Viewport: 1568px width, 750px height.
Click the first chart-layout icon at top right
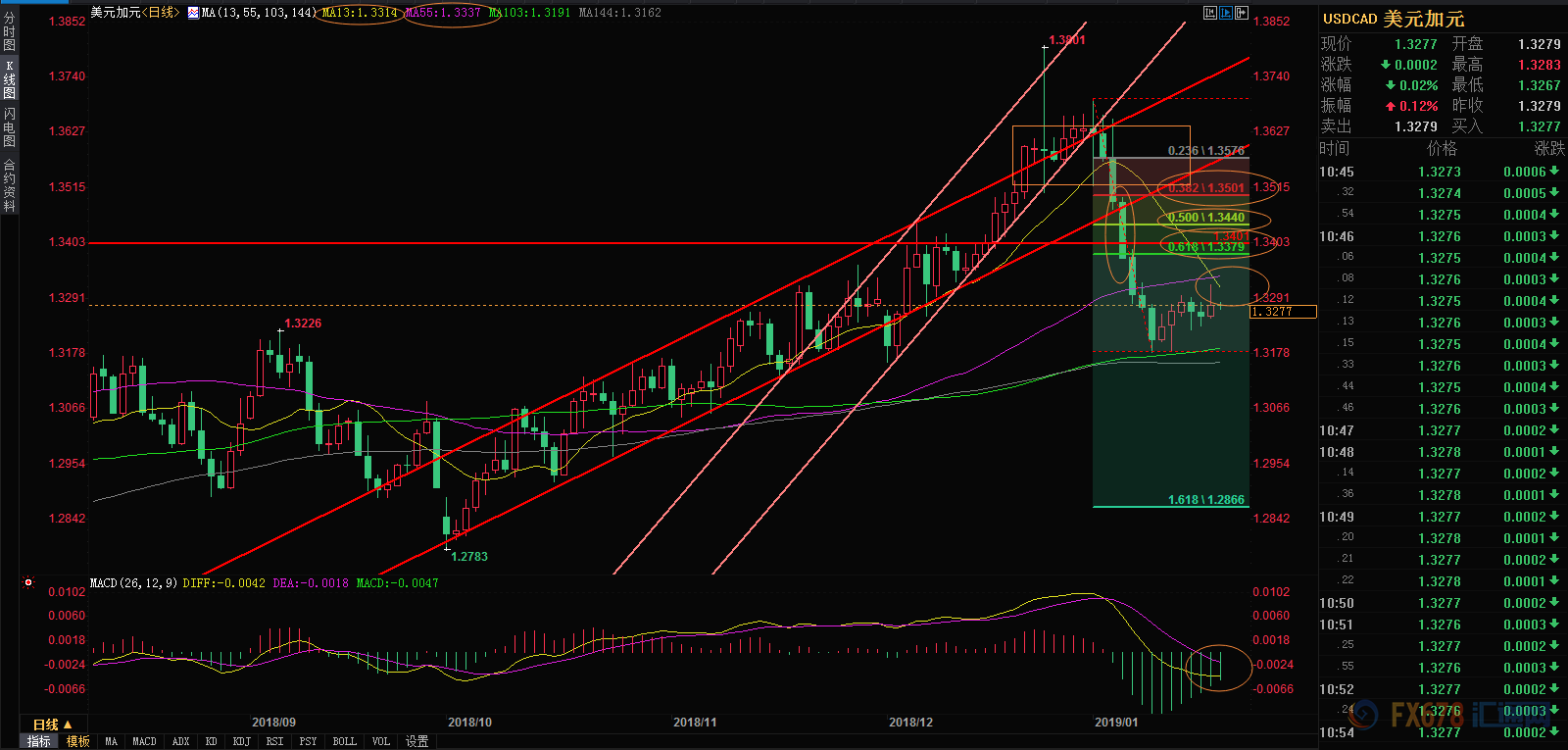point(1210,13)
